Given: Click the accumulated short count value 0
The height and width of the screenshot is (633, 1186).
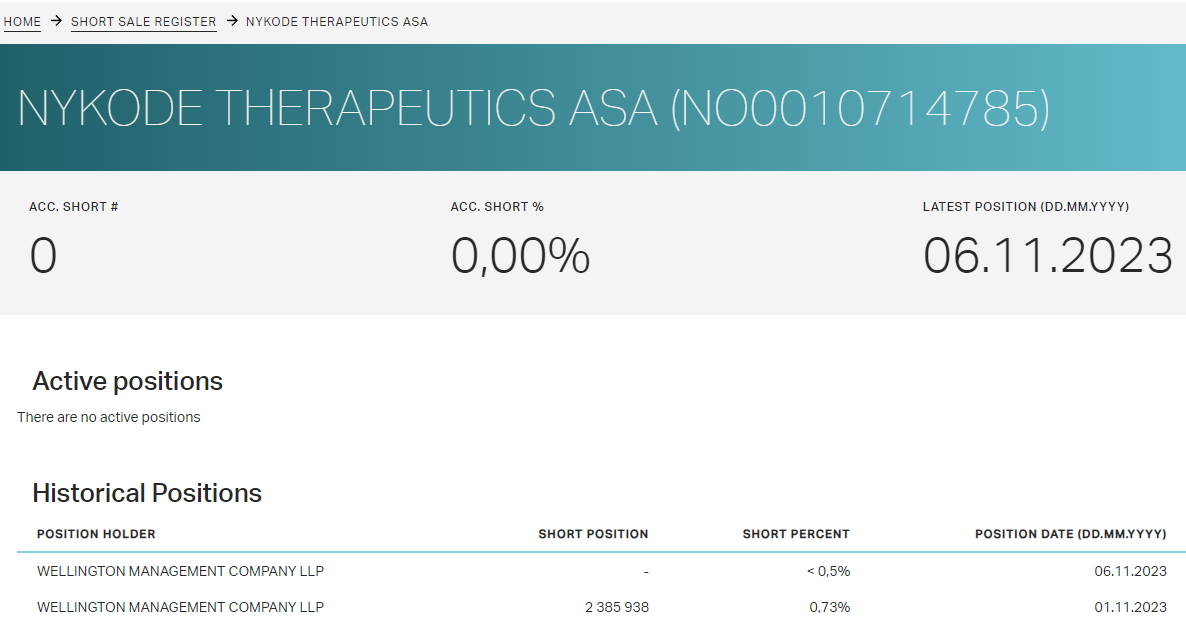Looking at the screenshot, I should pos(43,255).
